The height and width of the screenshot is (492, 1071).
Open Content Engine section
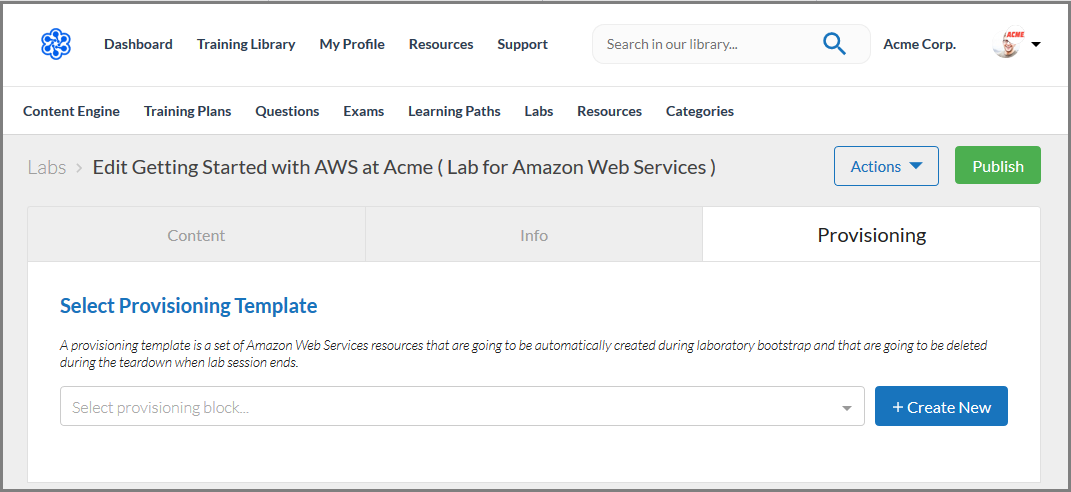pyautogui.click(x=71, y=111)
